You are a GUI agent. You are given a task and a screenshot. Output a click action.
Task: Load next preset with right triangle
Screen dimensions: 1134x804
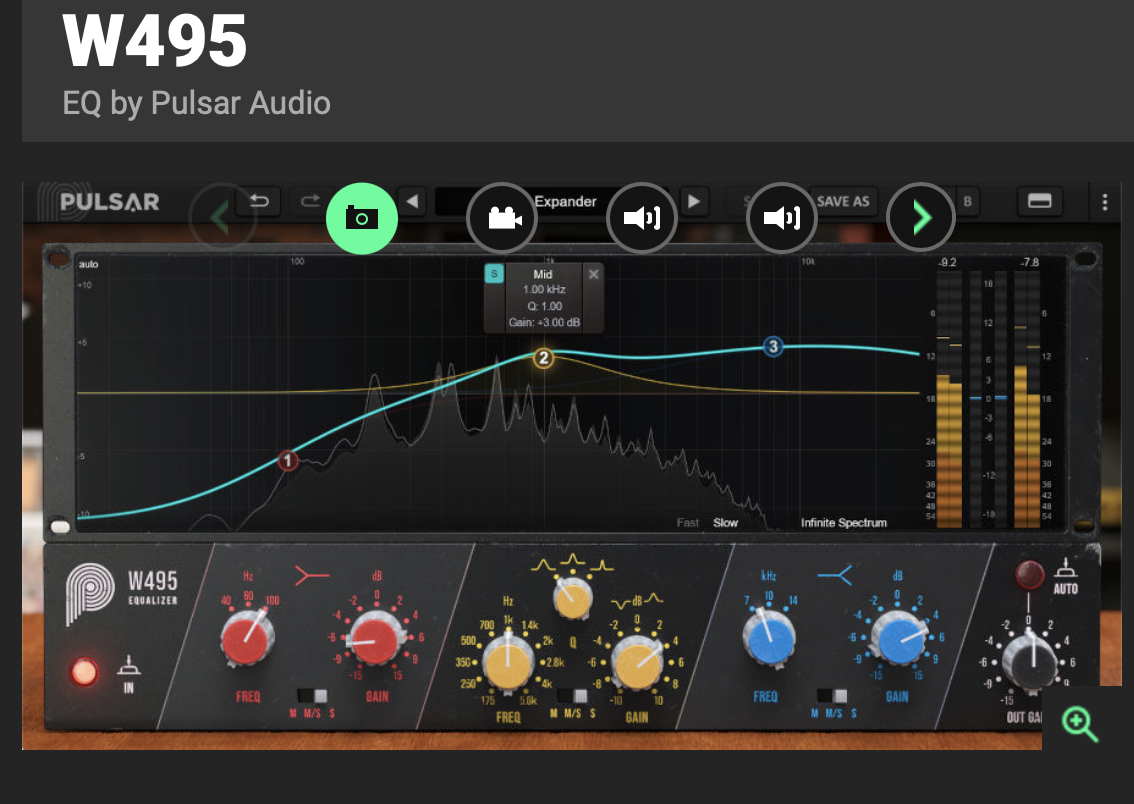tap(694, 201)
